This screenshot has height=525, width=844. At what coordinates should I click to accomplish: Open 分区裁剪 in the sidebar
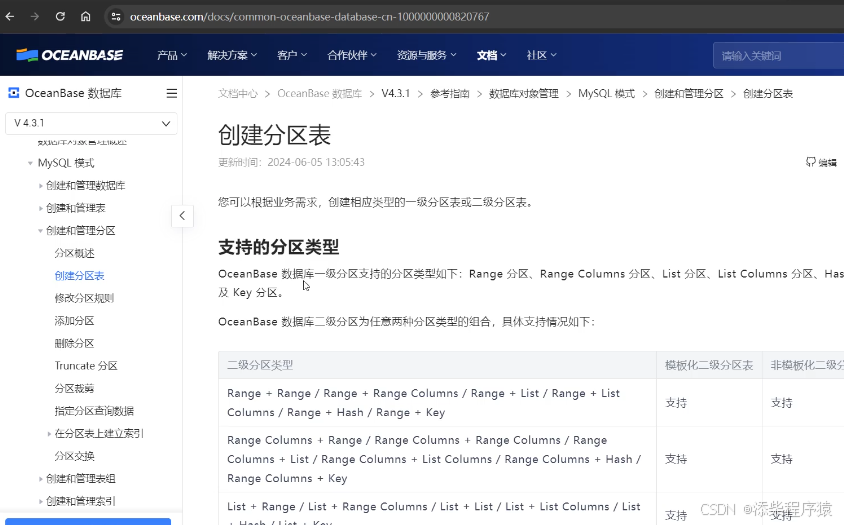pos(74,388)
